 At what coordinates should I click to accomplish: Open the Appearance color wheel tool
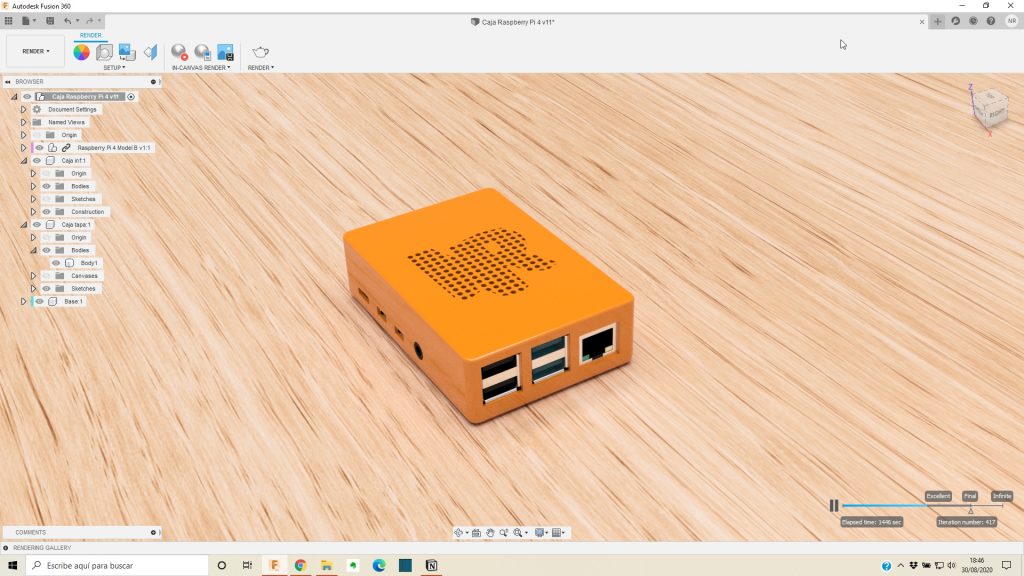[x=82, y=52]
